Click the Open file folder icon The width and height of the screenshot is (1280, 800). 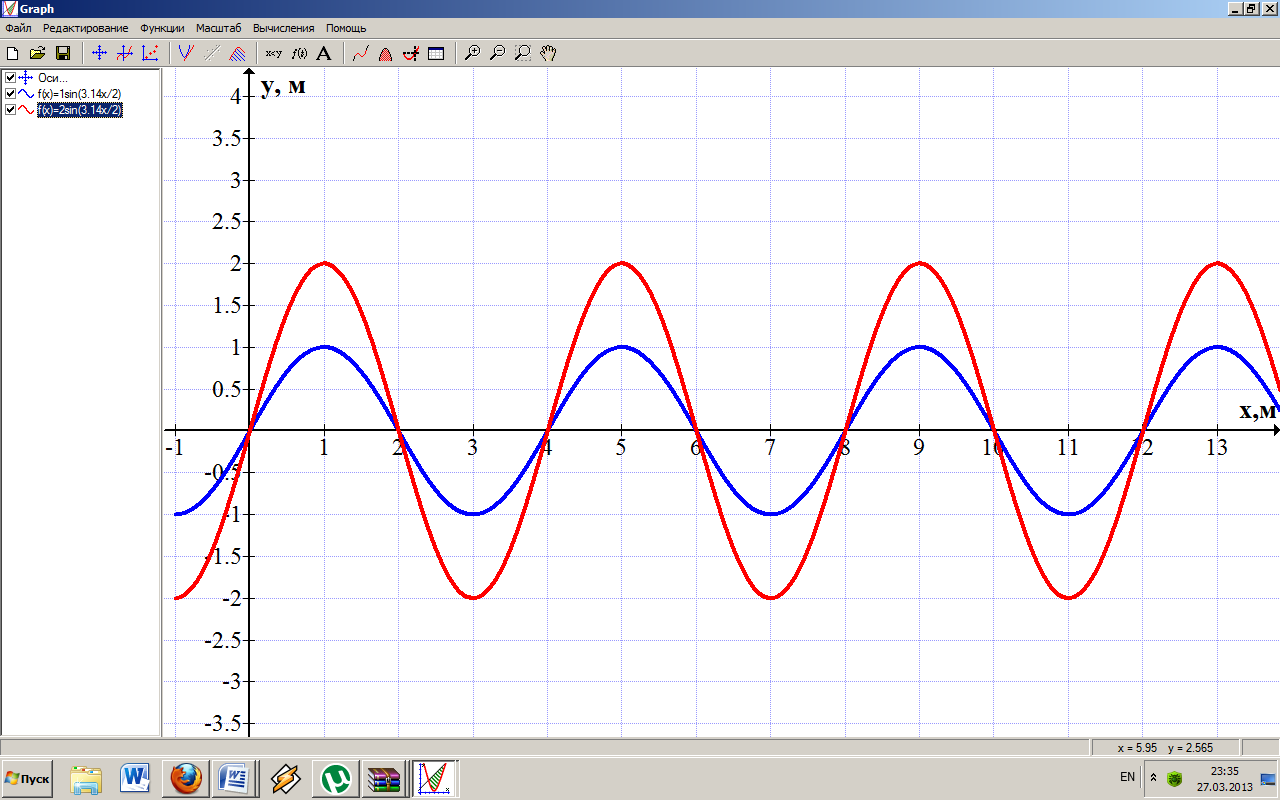pyautogui.click(x=37, y=53)
